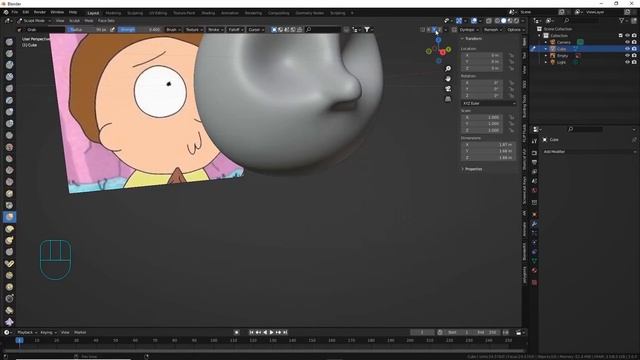Play the animation forward

pos(271,333)
